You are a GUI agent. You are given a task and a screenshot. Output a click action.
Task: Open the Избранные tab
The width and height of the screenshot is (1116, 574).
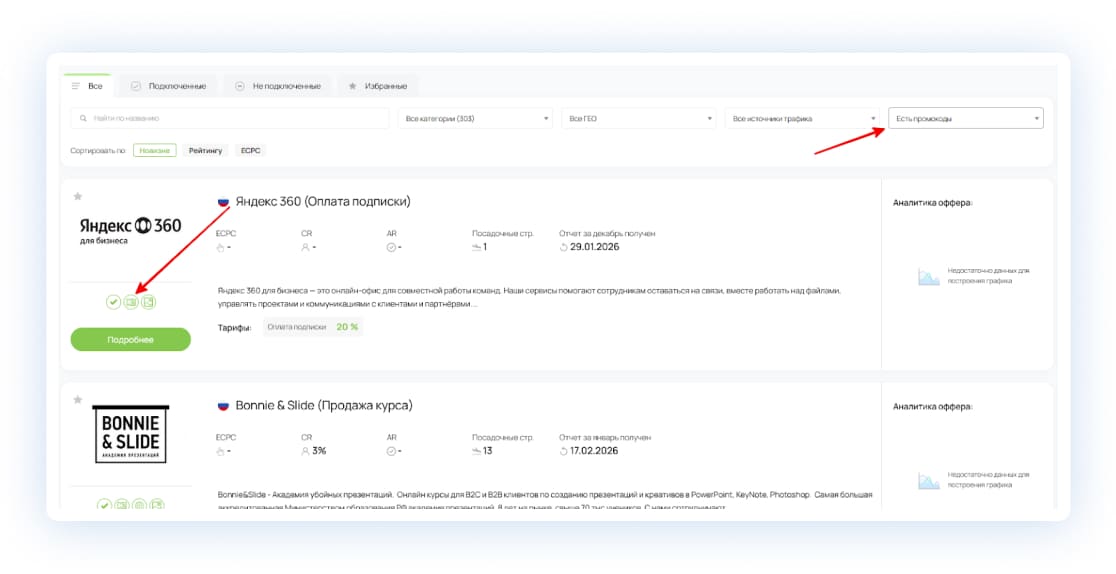[x=379, y=86]
